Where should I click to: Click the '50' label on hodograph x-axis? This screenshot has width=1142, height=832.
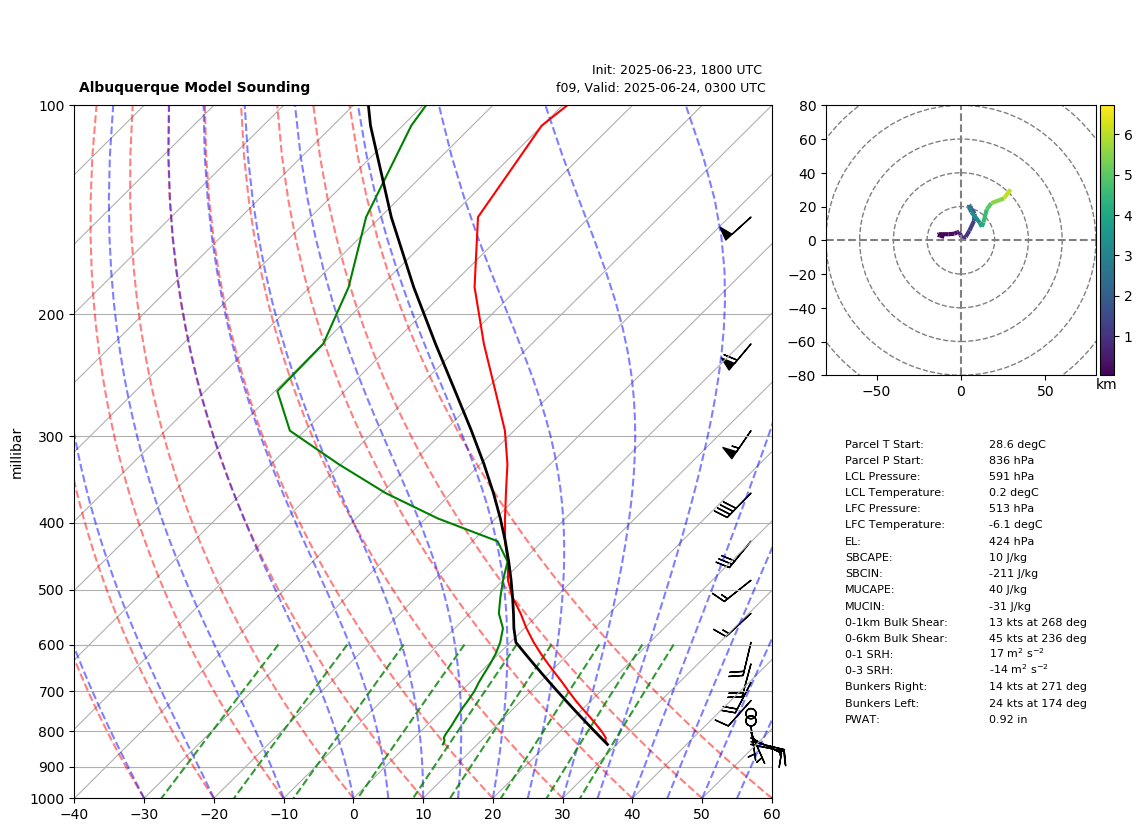1045,391
